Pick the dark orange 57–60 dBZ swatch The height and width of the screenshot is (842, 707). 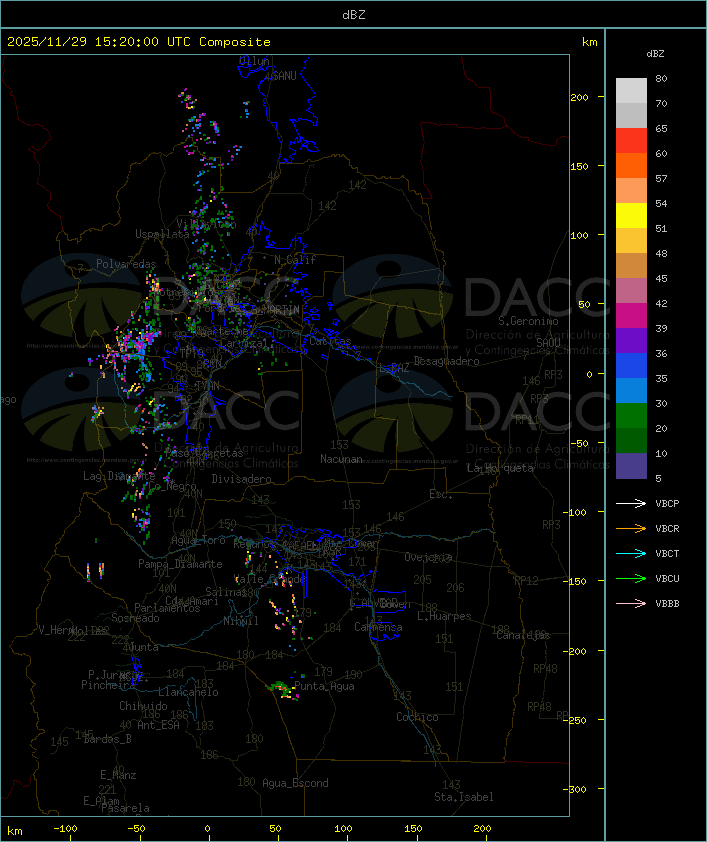[631, 165]
